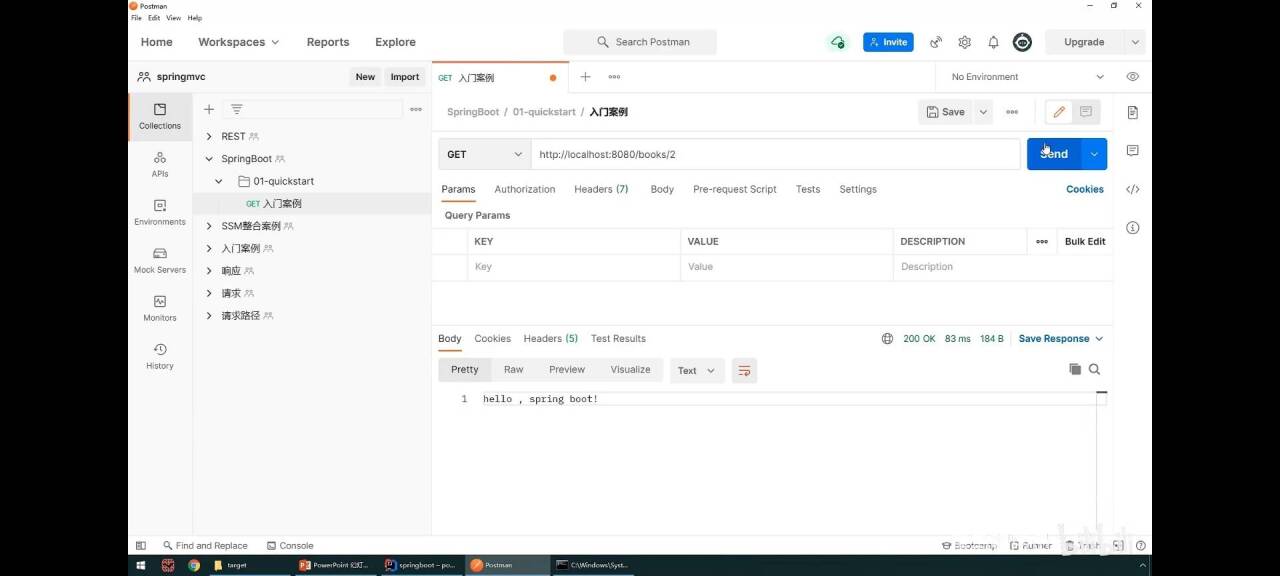Switch to build mode pencil icon
This screenshot has width=1280, height=576.
tap(1059, 112)
